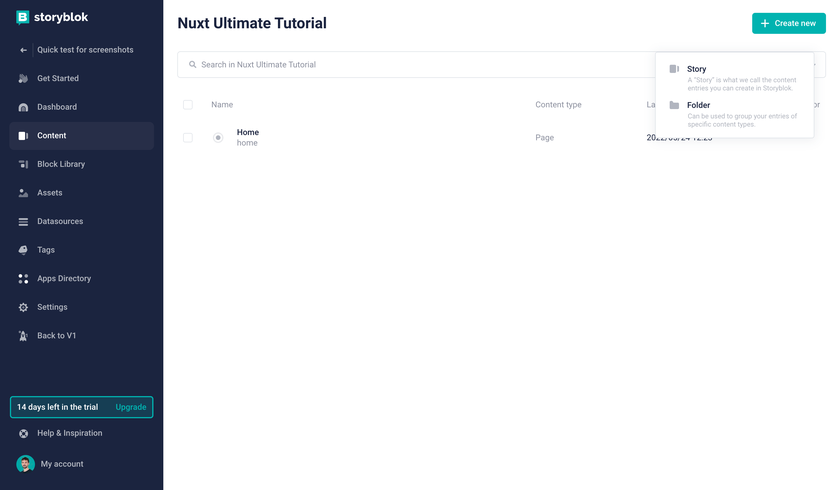Viewport: 840px width, 490px height.
Task: Click the Content icon in the sidebar
Action: pos(23,135)
